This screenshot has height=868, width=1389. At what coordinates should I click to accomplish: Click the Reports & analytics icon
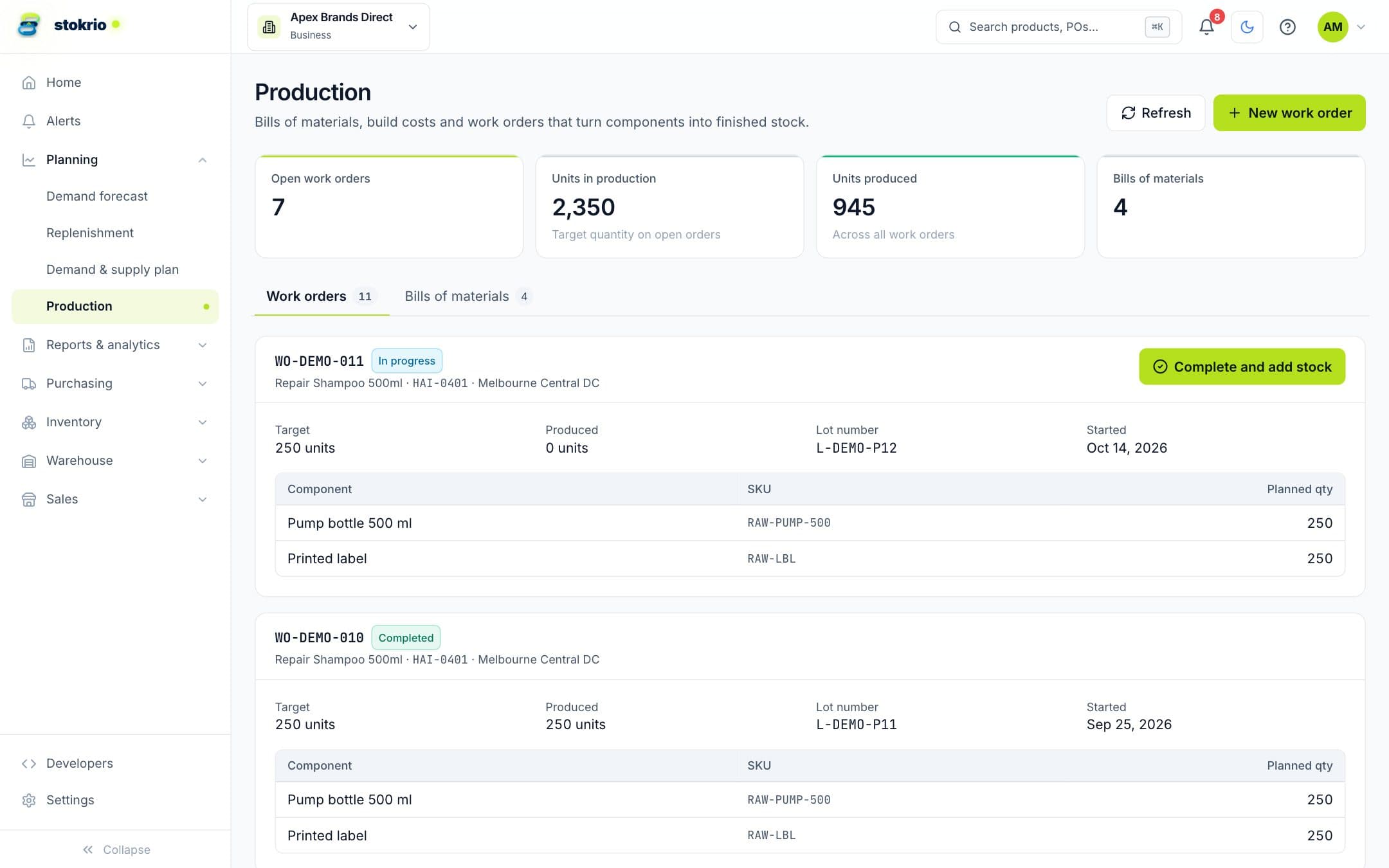pyautogui.click(x=29, y=345)
